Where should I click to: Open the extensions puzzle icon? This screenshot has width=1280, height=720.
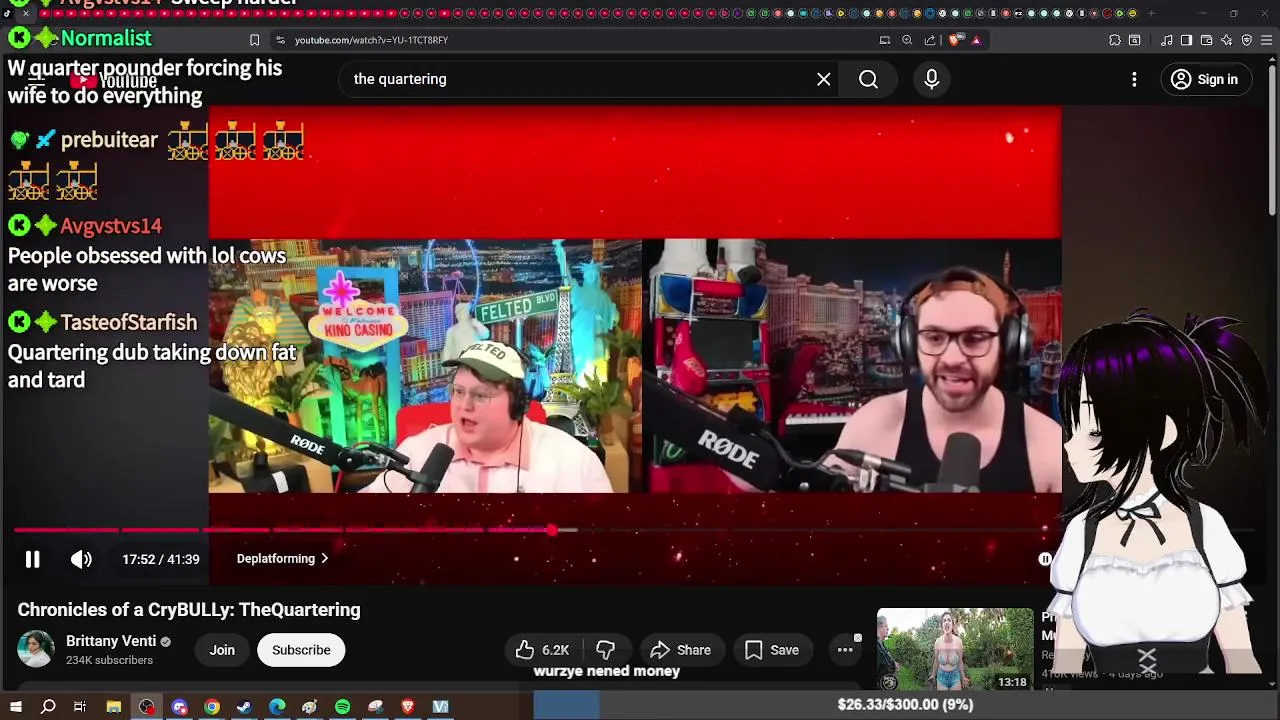click(x=1115, y=40)
